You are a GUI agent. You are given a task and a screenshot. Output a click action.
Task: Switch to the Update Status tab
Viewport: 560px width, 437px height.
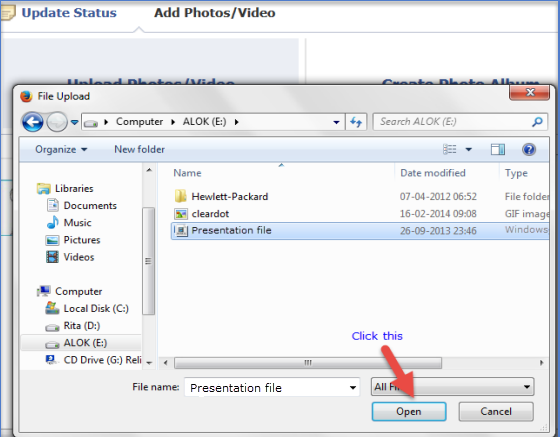point(69,13)
